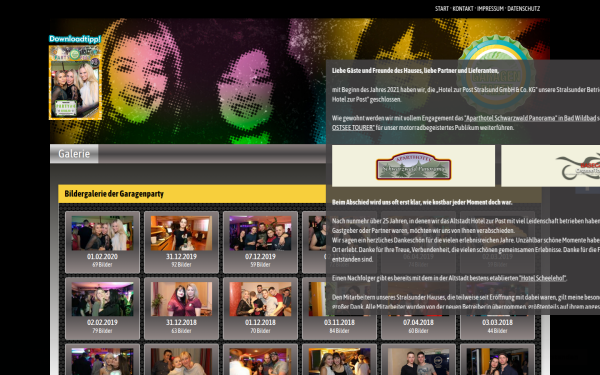This screenshot has width=600, height=375.
Task: Click the Ostsee Tourer motorcycle logo banner
Action: click(x=551, y=166)
